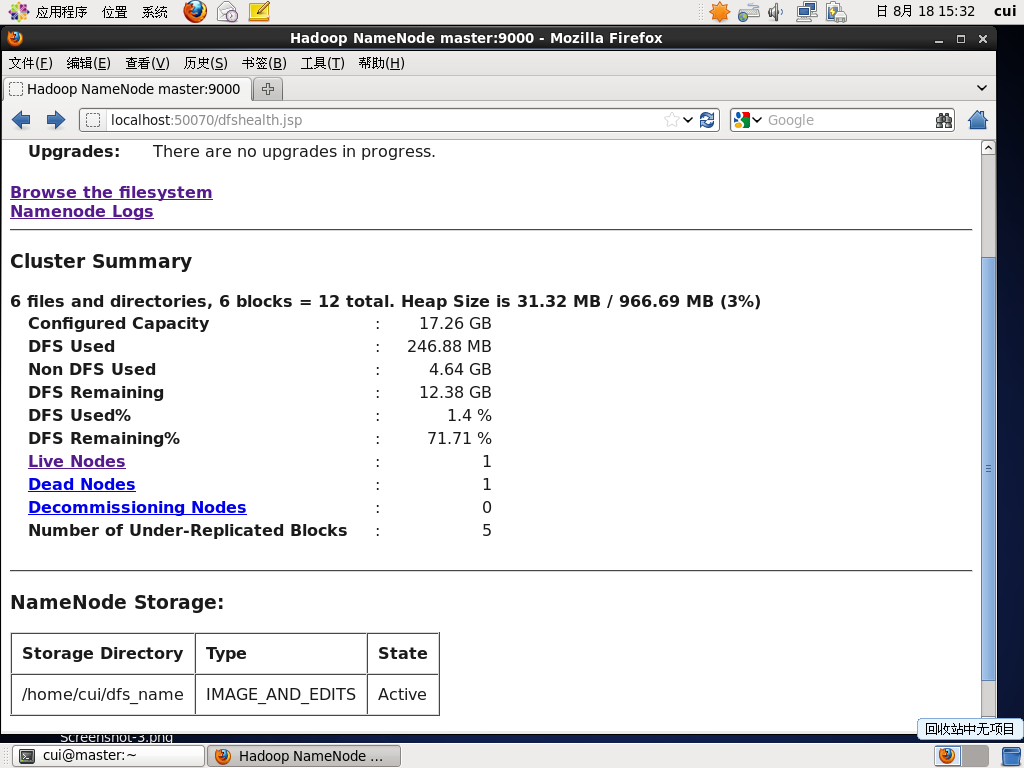Screen dimensions: 1024x768
Task: Click the /home/cui/dfs_name table cell
Action: point(103,694)
